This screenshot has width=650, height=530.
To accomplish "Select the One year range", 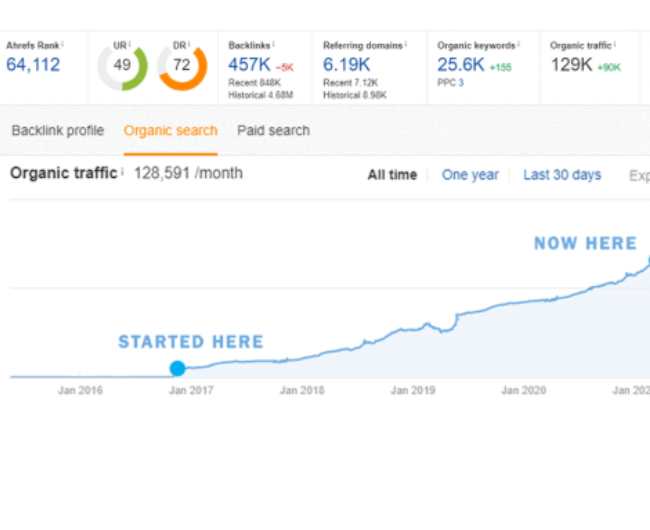I will [x=470, y=175].
